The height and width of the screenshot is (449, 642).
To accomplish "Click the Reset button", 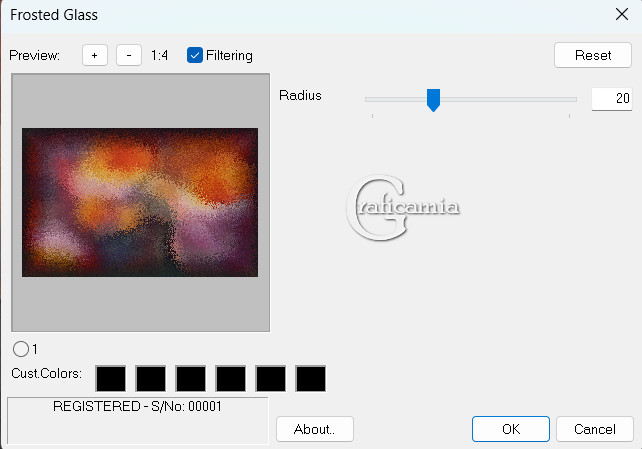I will (592, 55).
